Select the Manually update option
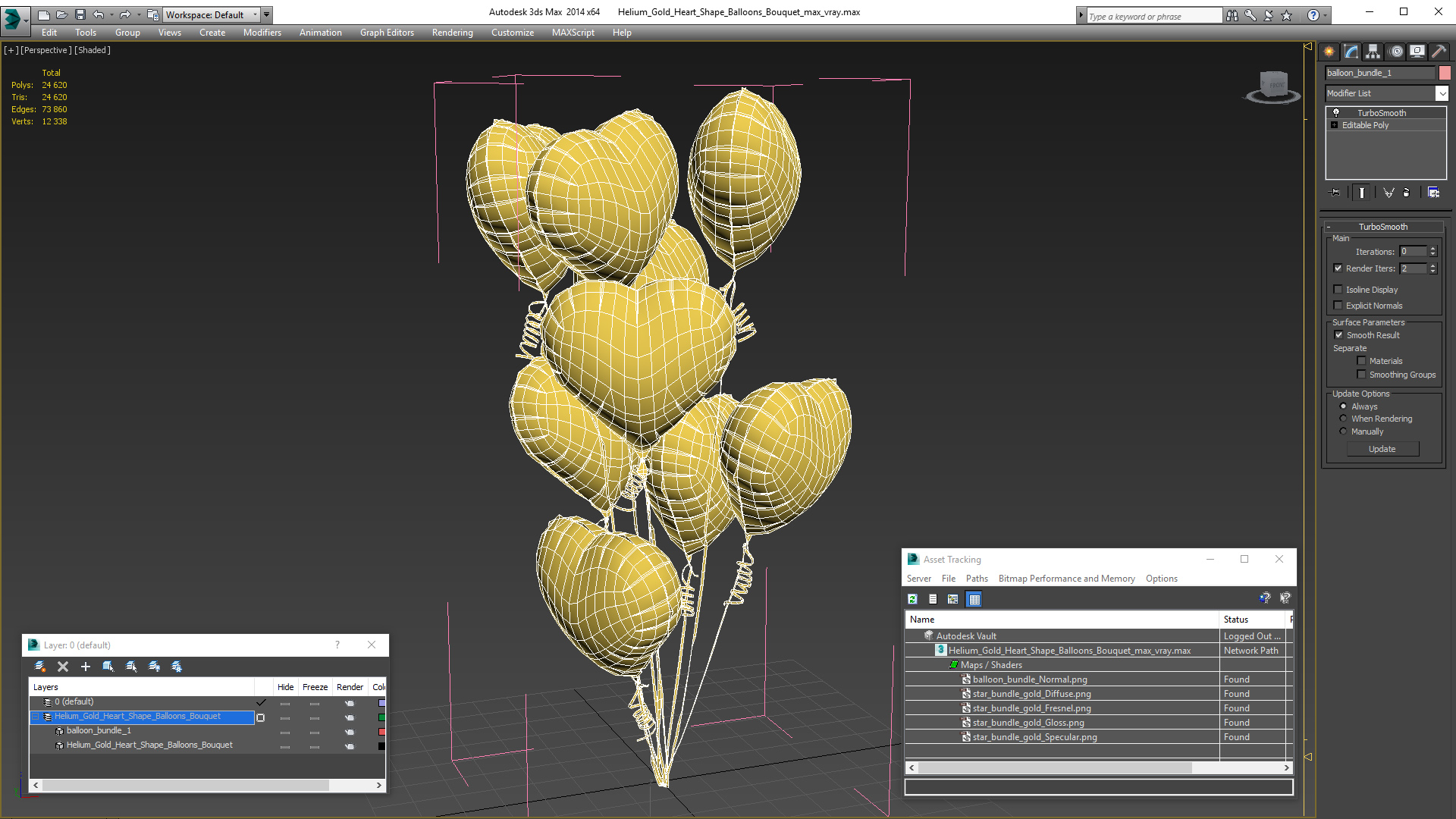1456x819 pixels. pyautogui.click(x=1343, y=431)
